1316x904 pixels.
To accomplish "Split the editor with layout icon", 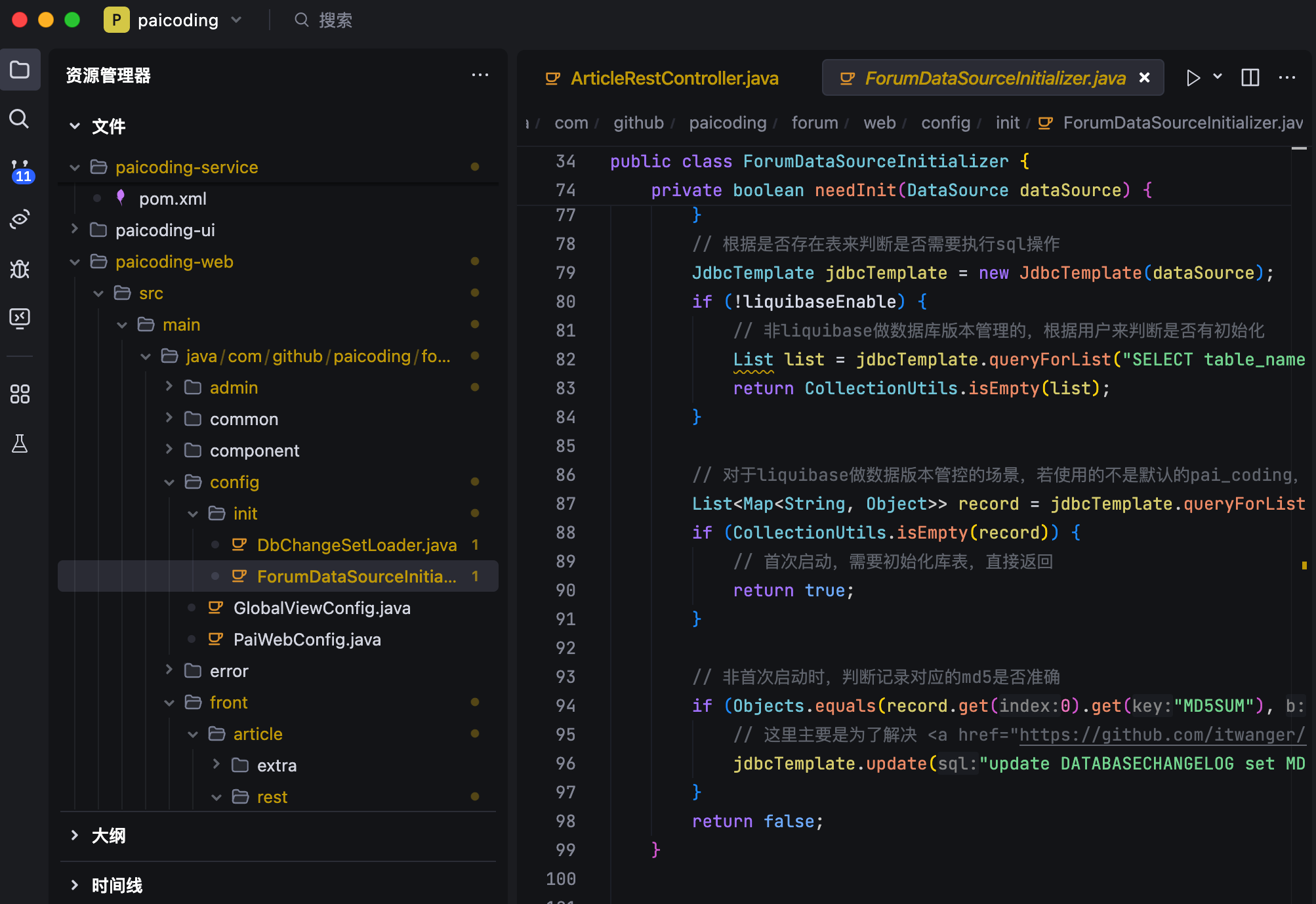I will (1250, 78).
